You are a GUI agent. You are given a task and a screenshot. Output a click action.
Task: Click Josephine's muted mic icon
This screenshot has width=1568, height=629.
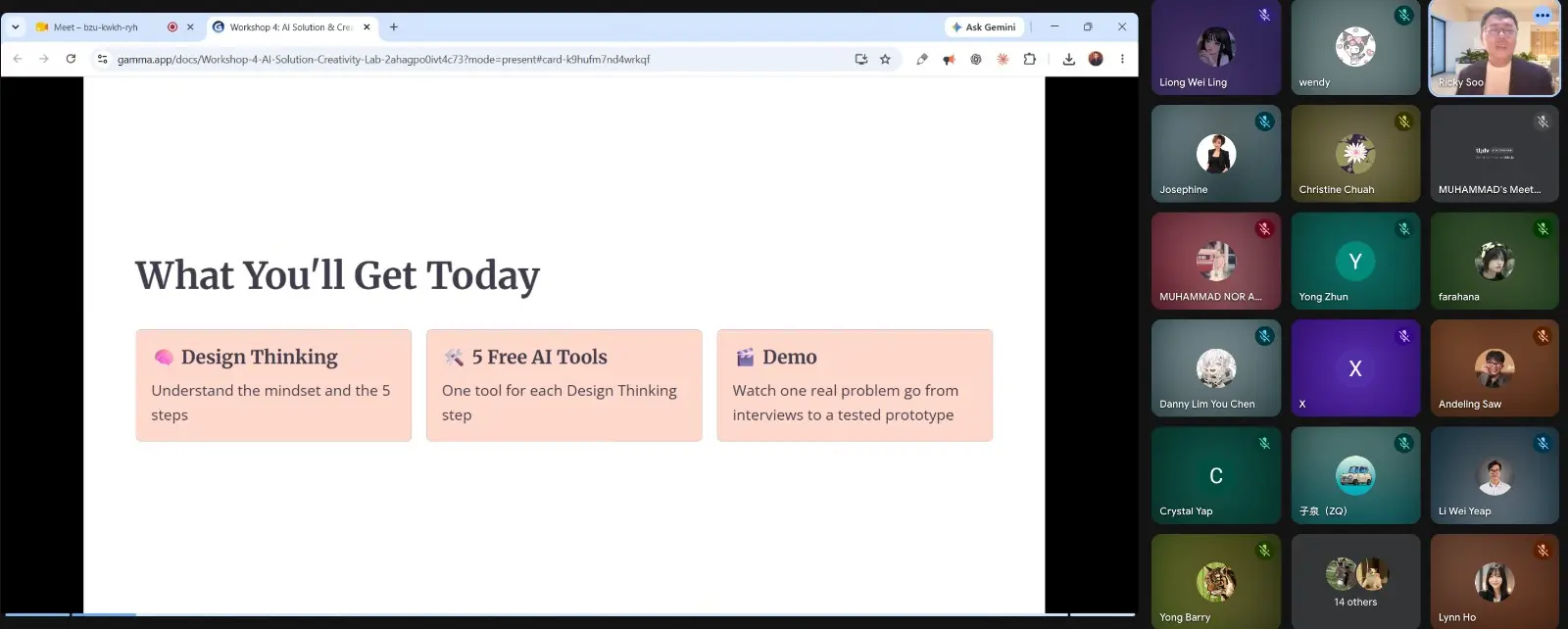coord(1264,121)
